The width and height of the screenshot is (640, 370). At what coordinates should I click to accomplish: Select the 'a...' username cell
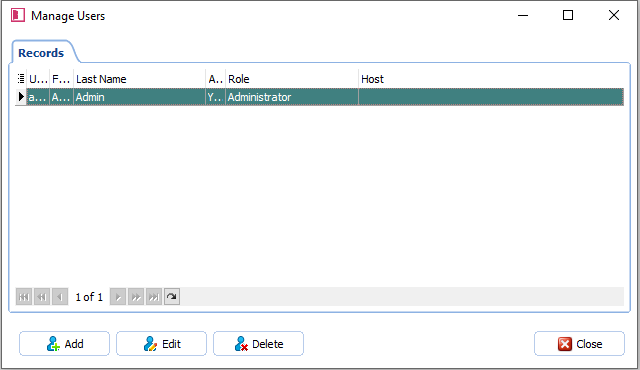38,97
